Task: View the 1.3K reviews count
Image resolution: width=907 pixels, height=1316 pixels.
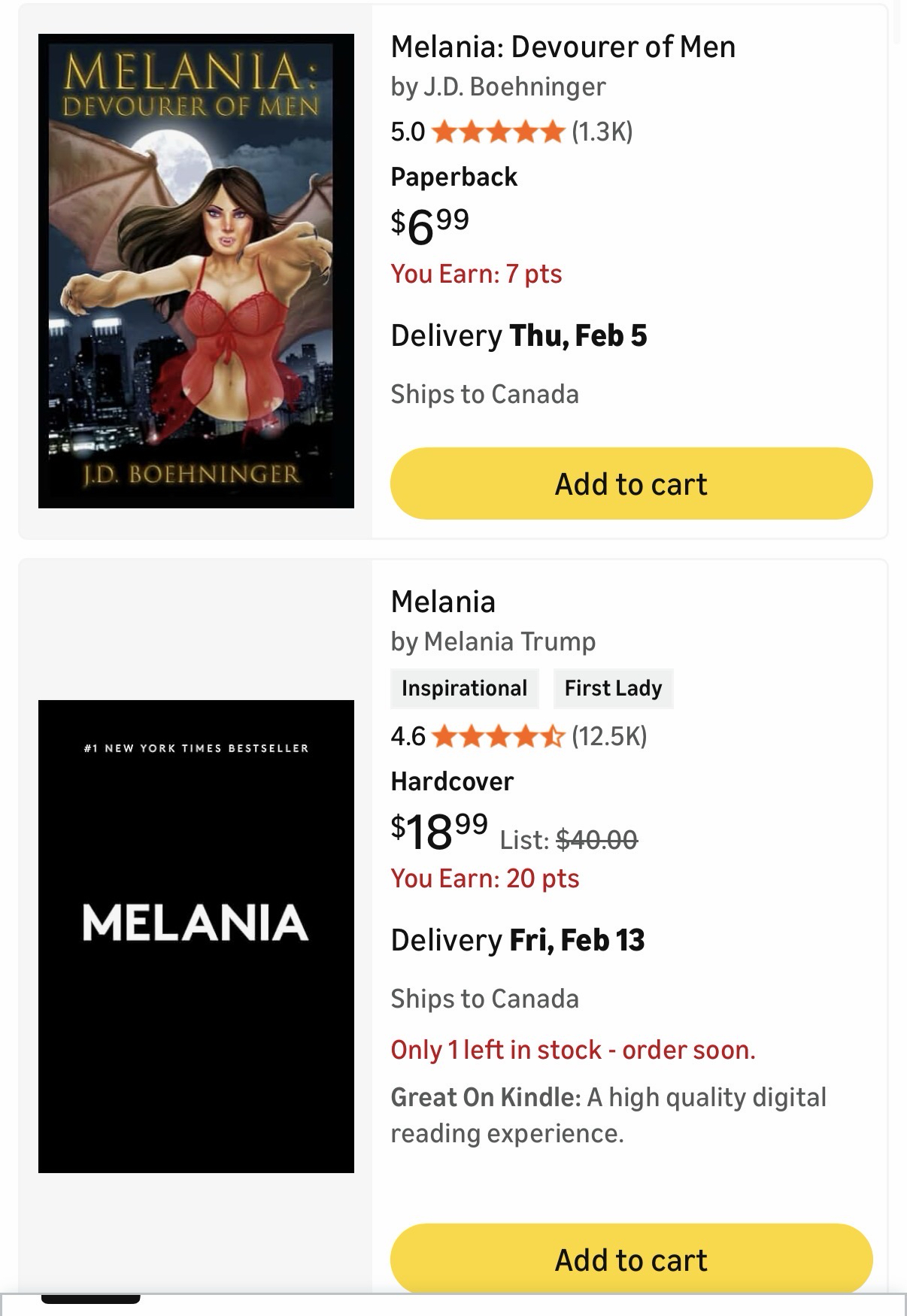Action: point(602,132)
